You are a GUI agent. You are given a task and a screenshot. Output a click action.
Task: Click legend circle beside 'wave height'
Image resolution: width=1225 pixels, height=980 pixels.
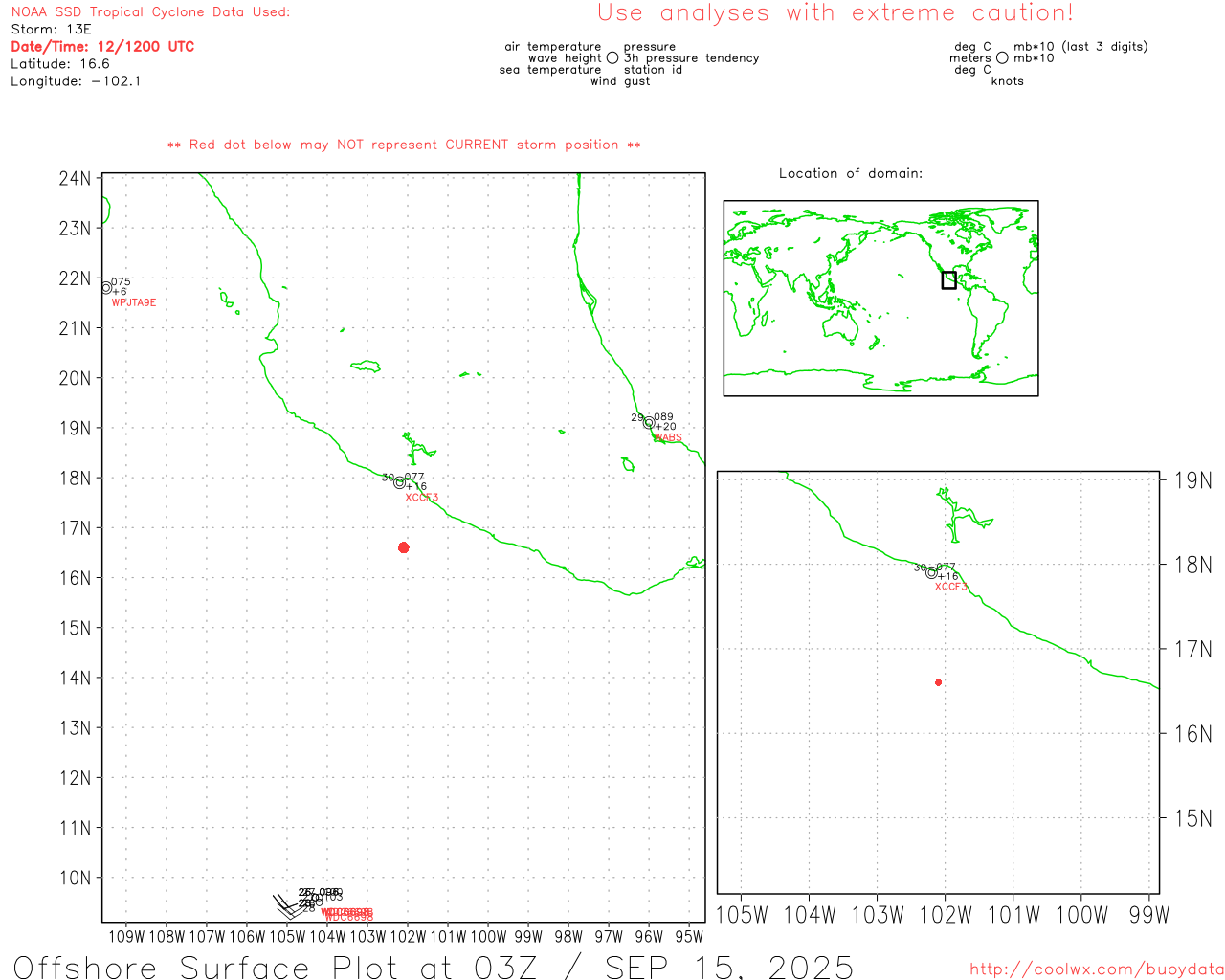[x=612, y=57]
